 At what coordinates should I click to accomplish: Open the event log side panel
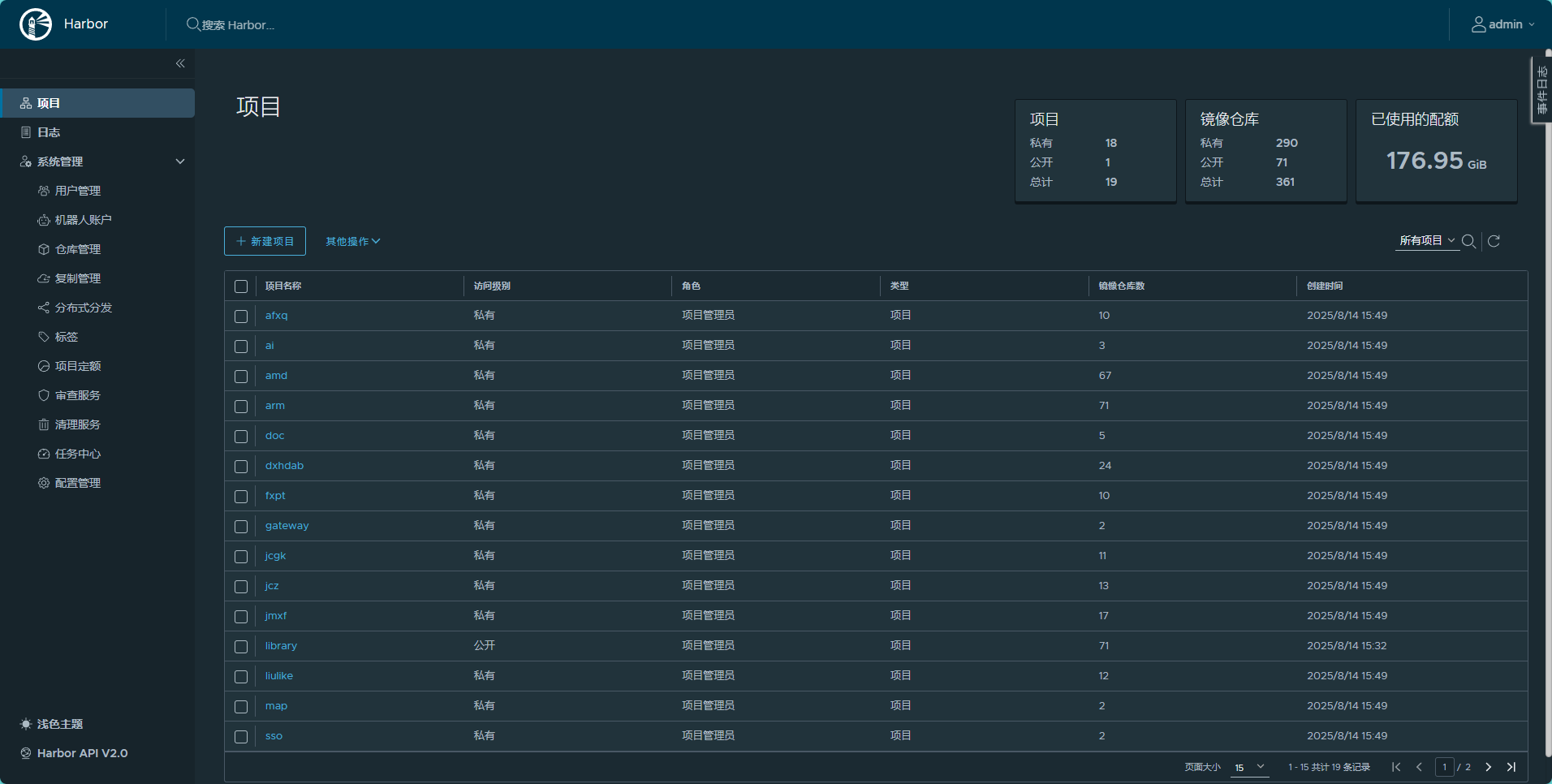(1541, 89)
